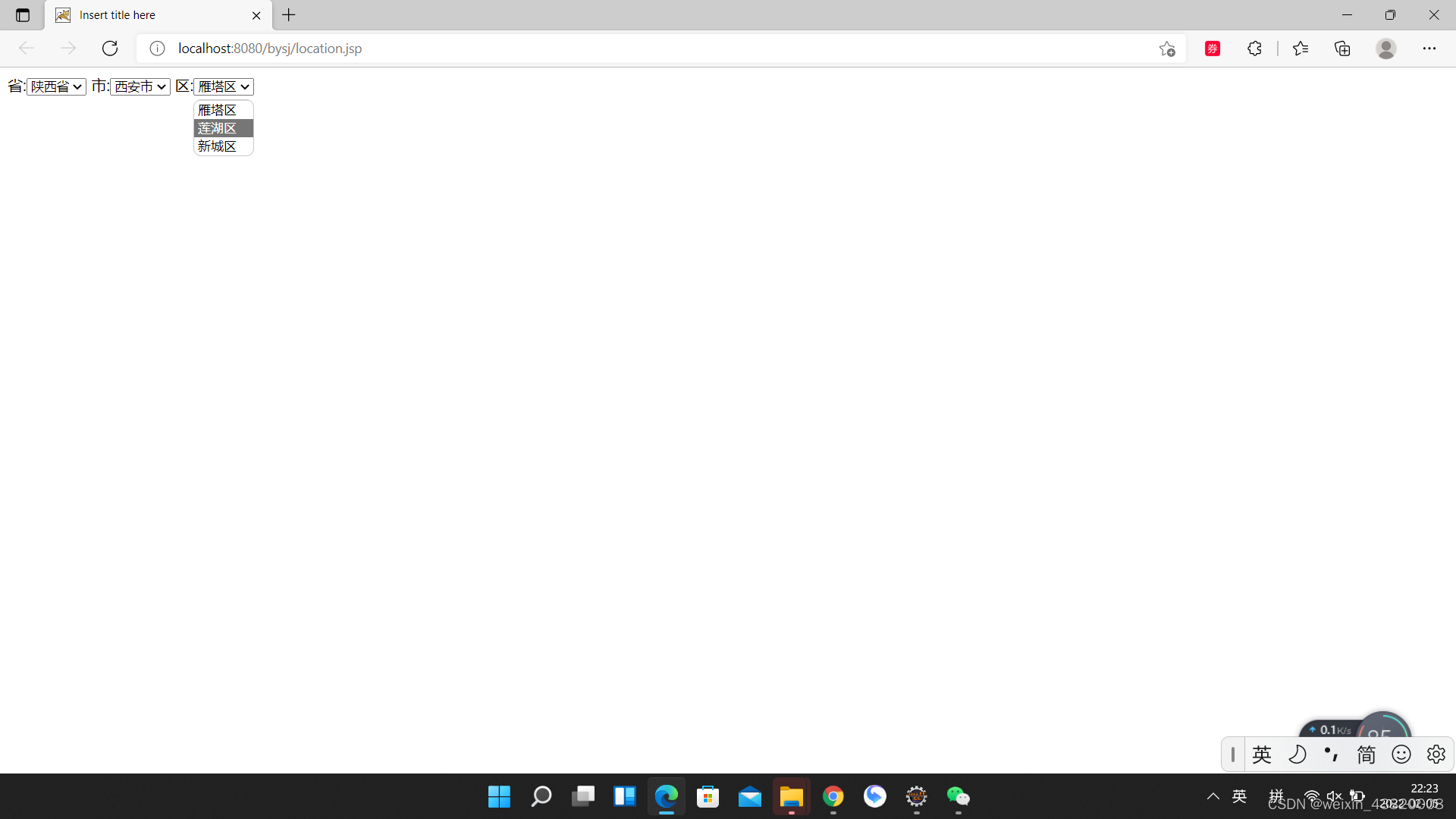Open the Extensions puzzle icon
The height and width of the screenshot is (819, 1456).
pyautogui.click(x=1254, y=49)
